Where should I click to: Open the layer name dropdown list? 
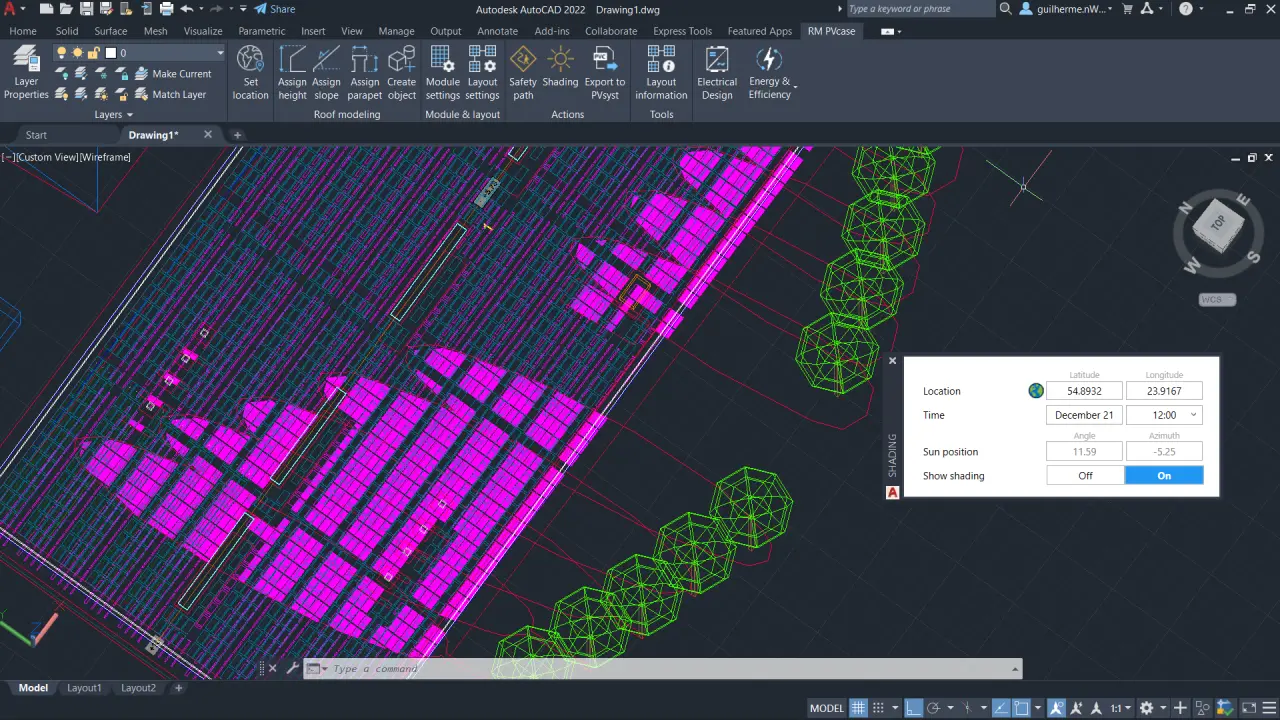pos(219,53)
